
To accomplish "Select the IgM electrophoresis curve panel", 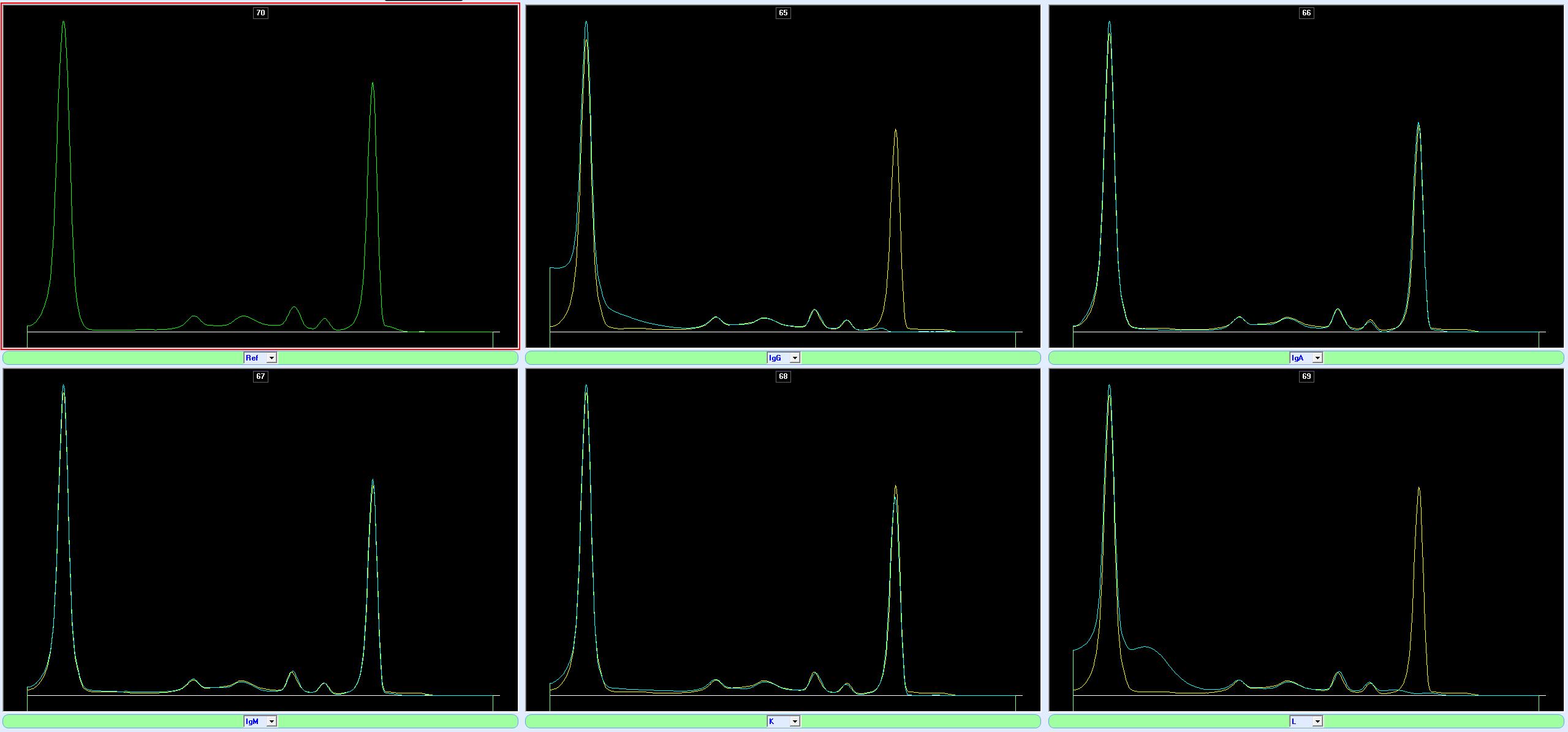I will pyautogui.click(x=260, y=539).
